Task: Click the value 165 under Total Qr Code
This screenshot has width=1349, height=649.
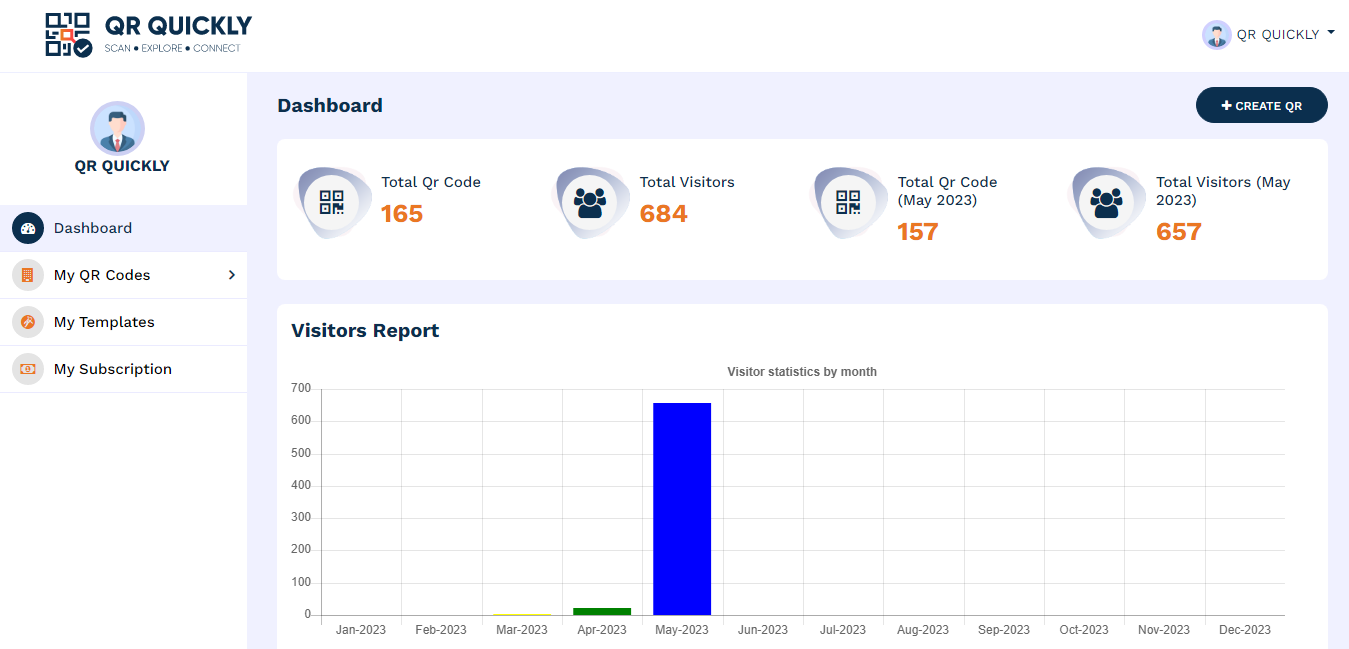Action: pyautogui.click(x=402, y=214)
